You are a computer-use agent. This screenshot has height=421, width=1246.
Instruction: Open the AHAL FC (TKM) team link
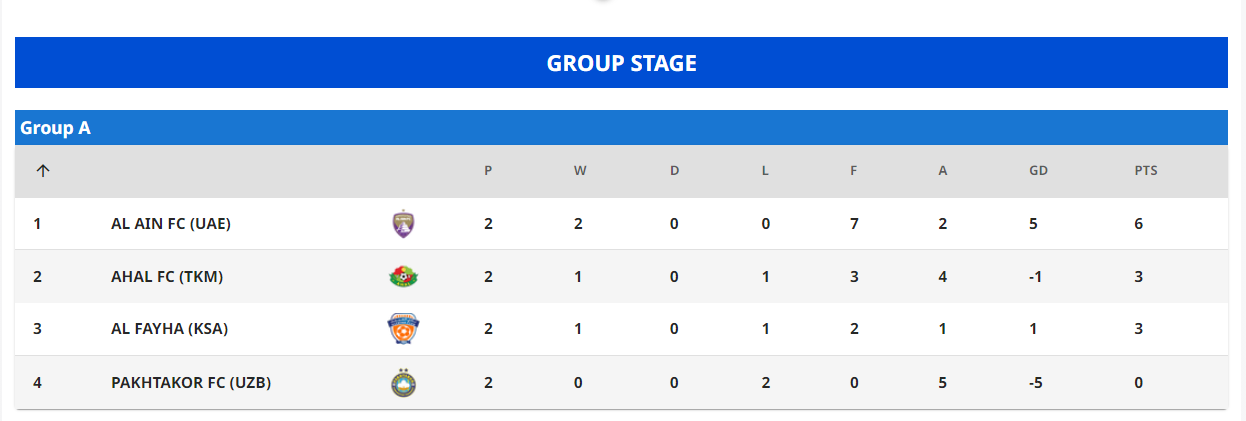(x=167, y=277)
